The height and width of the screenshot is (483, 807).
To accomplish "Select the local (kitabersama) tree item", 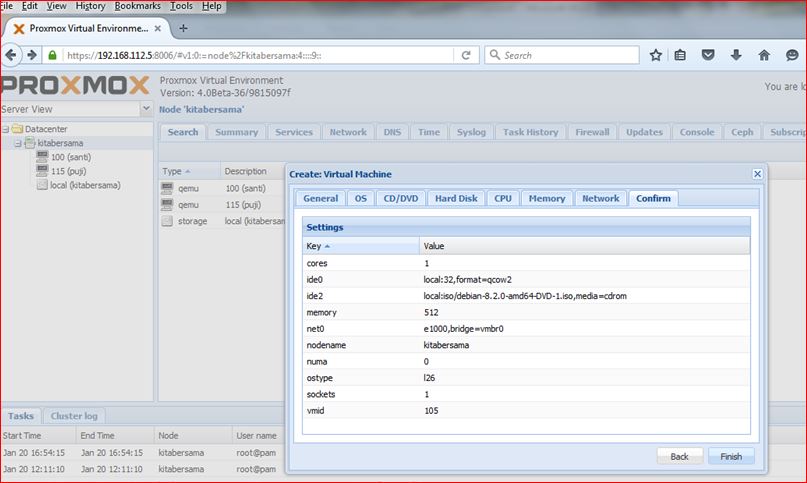I will coord(85,185).
